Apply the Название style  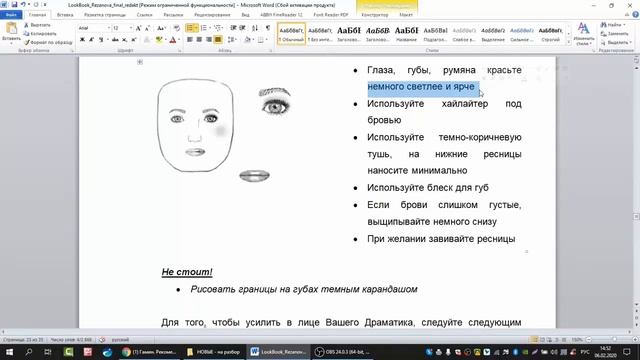[x=407, y=34]
